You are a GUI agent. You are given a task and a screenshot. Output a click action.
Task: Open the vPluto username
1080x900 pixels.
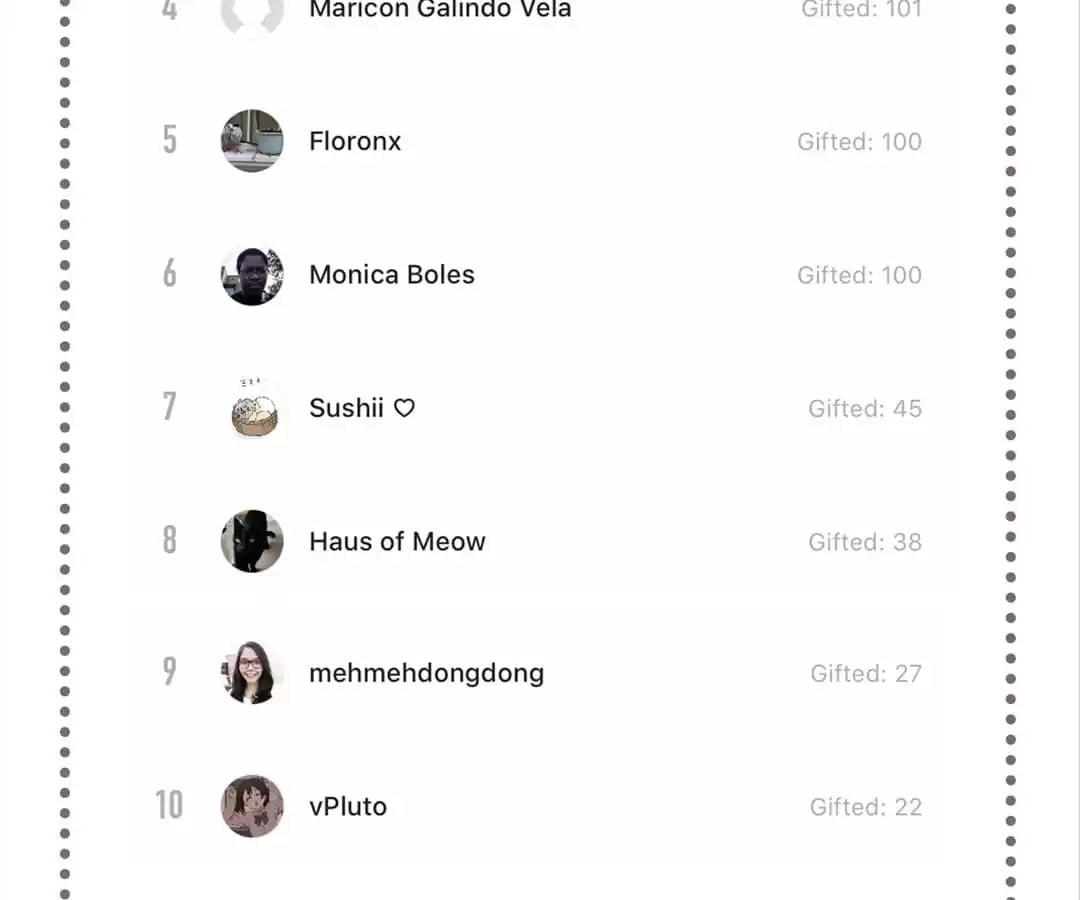click(348, 806)
